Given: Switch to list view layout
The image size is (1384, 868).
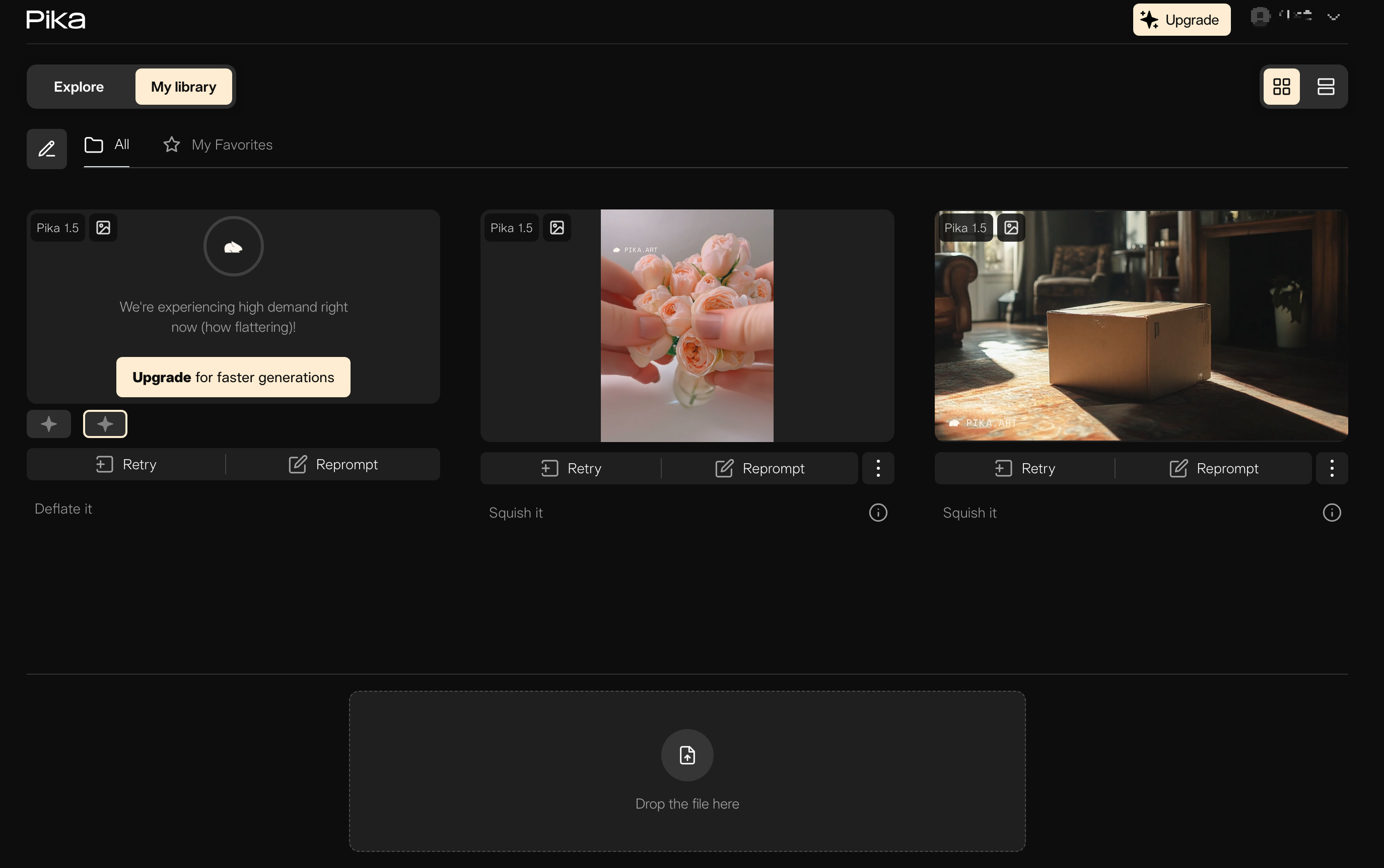Looking at the screenshot, I should 1326,87.
